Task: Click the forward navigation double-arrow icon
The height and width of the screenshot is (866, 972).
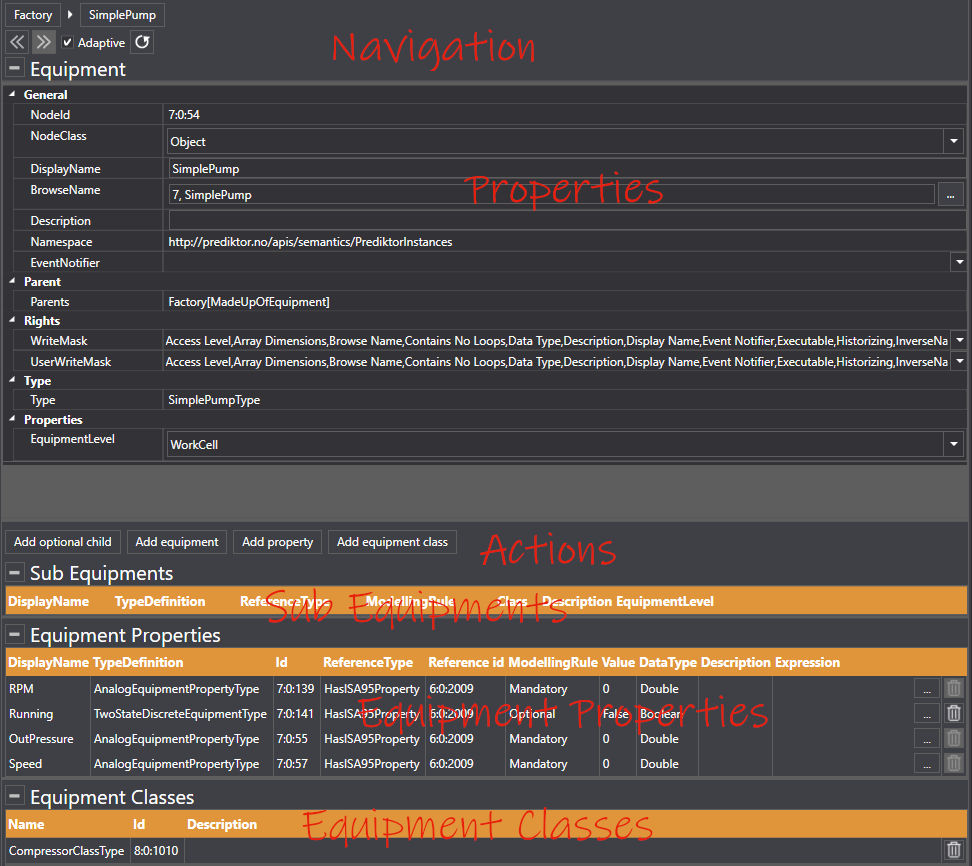Action: coord(43,42)
